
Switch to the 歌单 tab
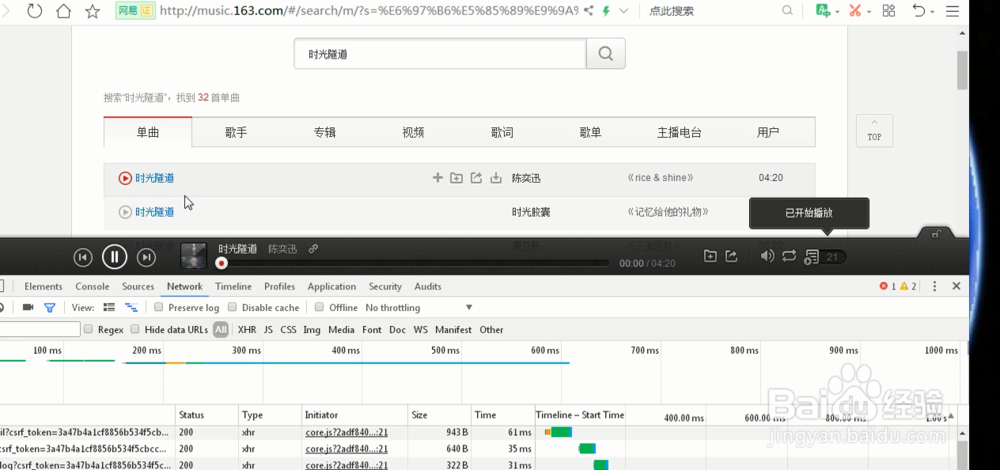click(591, 133)
